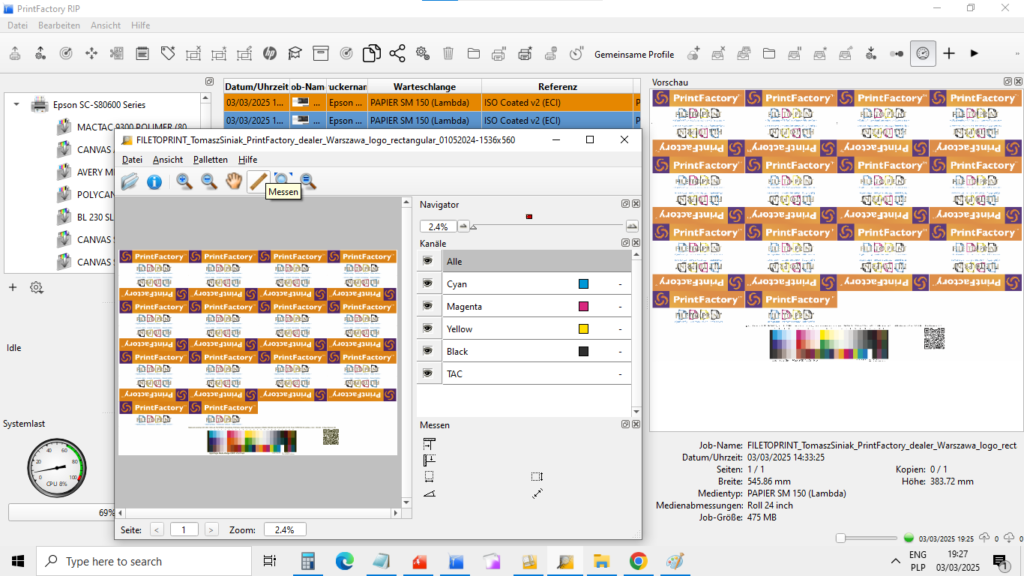This screenshot has width=1024, height=576.
Task: Open the info icon in the viewer toolbar
Action: [x=155, y=181]
